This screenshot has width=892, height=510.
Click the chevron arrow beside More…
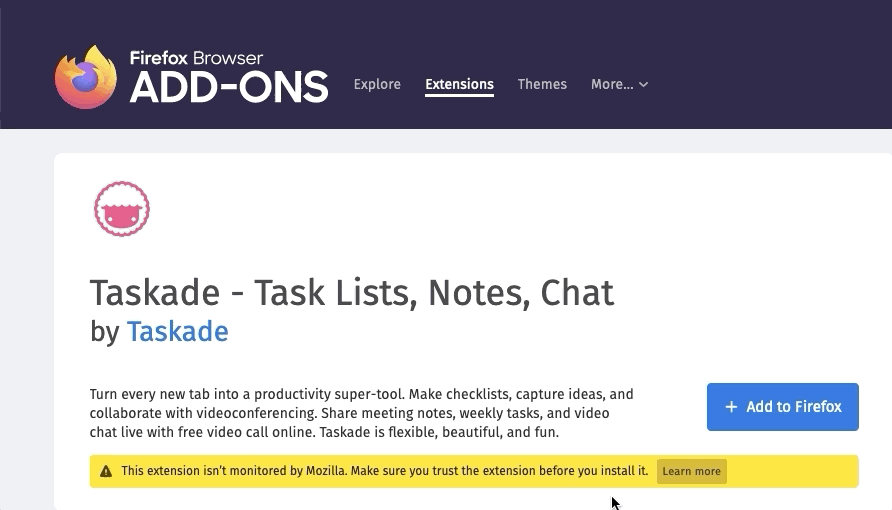point(644,85)
